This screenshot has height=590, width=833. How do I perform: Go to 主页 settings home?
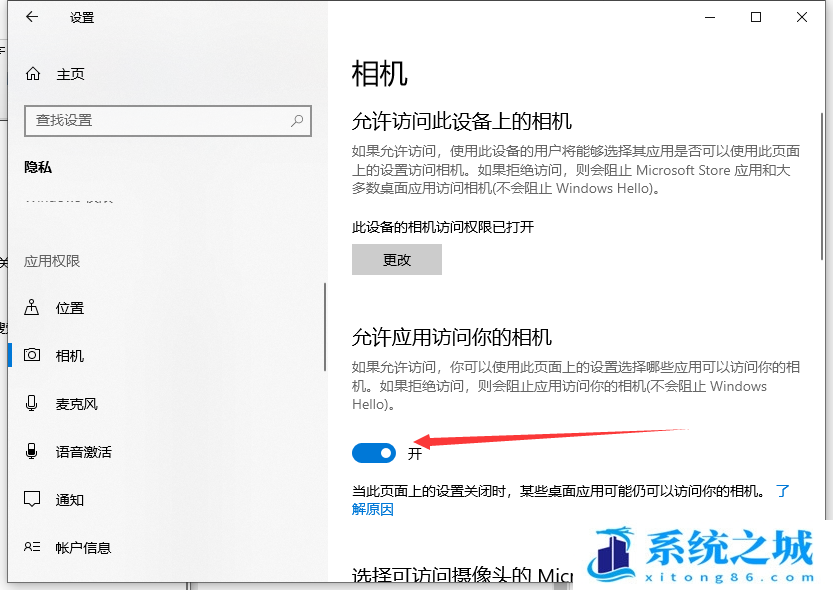[x=70, y=74]
